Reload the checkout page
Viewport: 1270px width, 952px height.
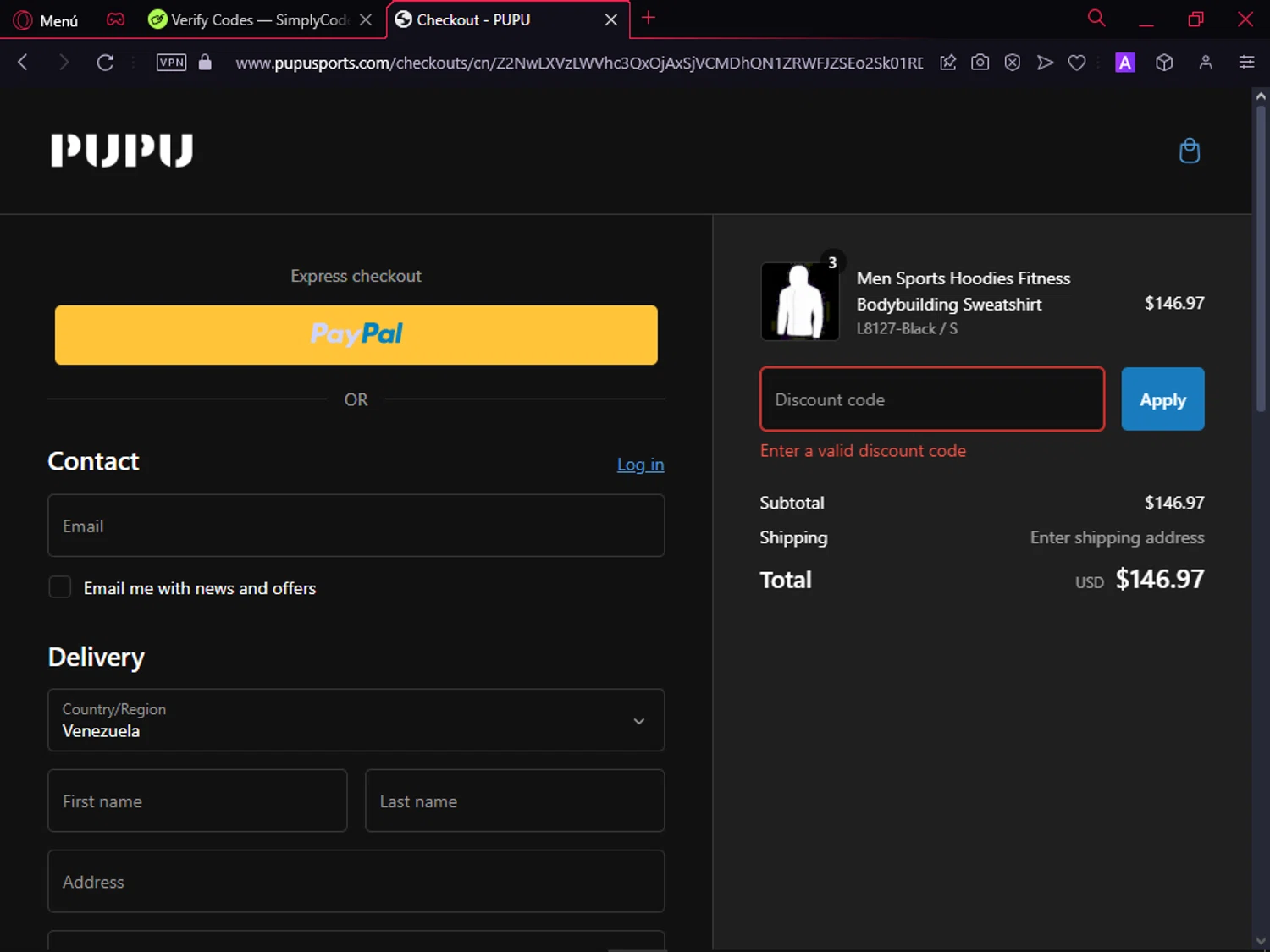point(105,62)
